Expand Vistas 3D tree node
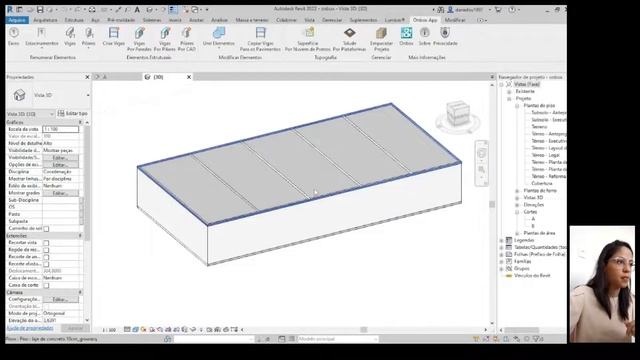Image resolution: width=640 pixels, height=360 pixels. 517,198
